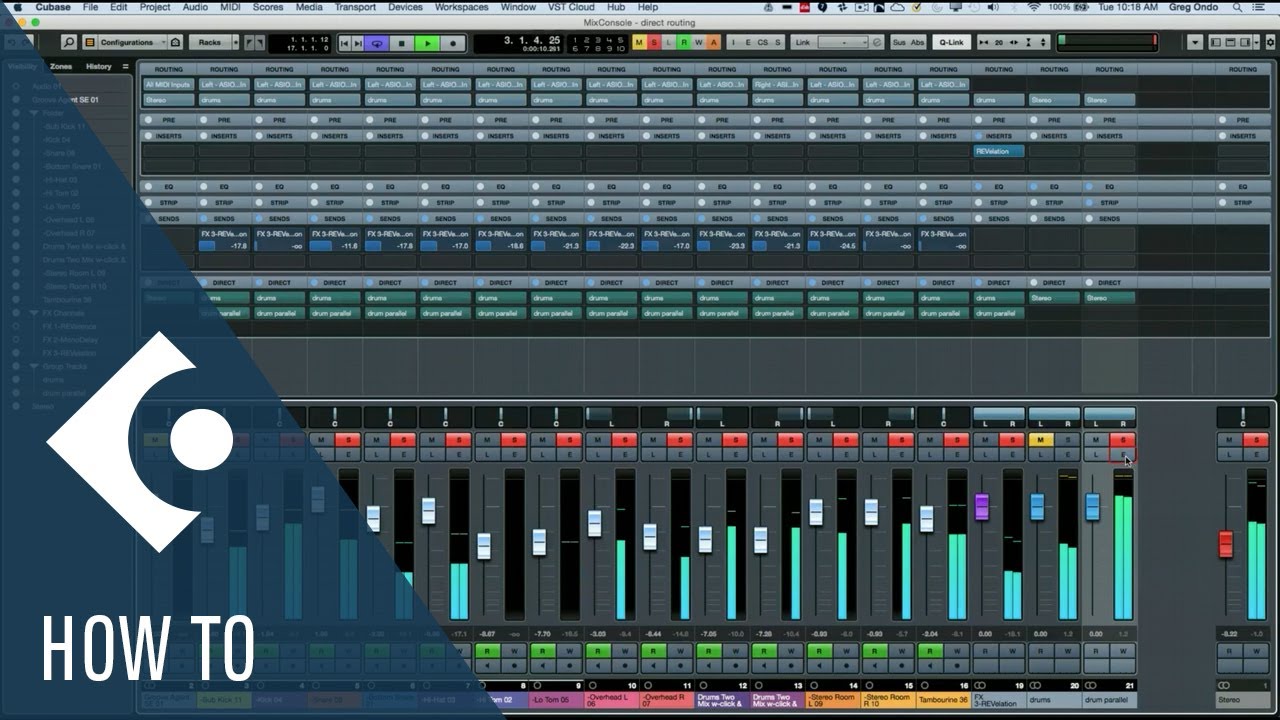Screen dimensions: 1280x720
Task: Toggle Solo on drum parallel channel
Action: [1122, 440]
